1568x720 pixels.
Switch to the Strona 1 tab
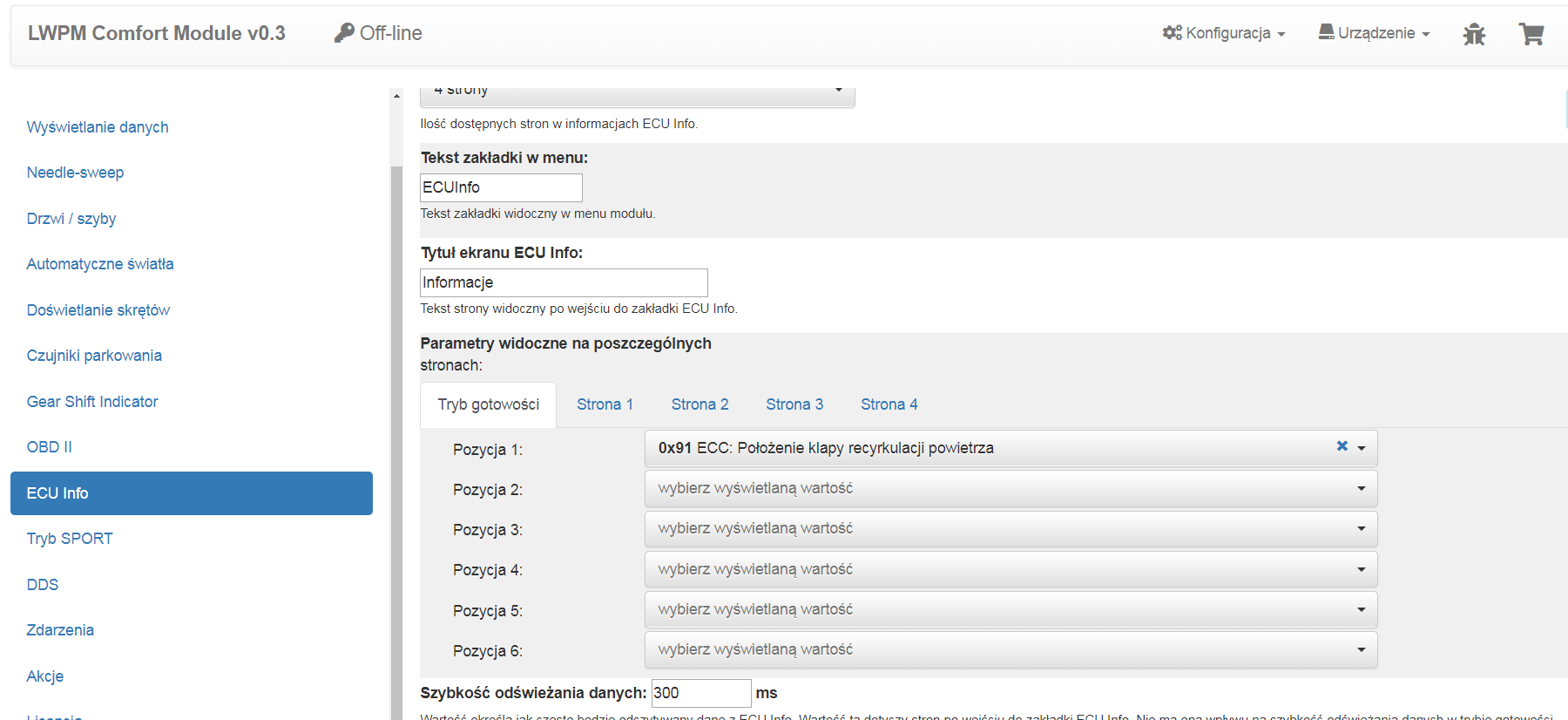(x=605, y=404)
